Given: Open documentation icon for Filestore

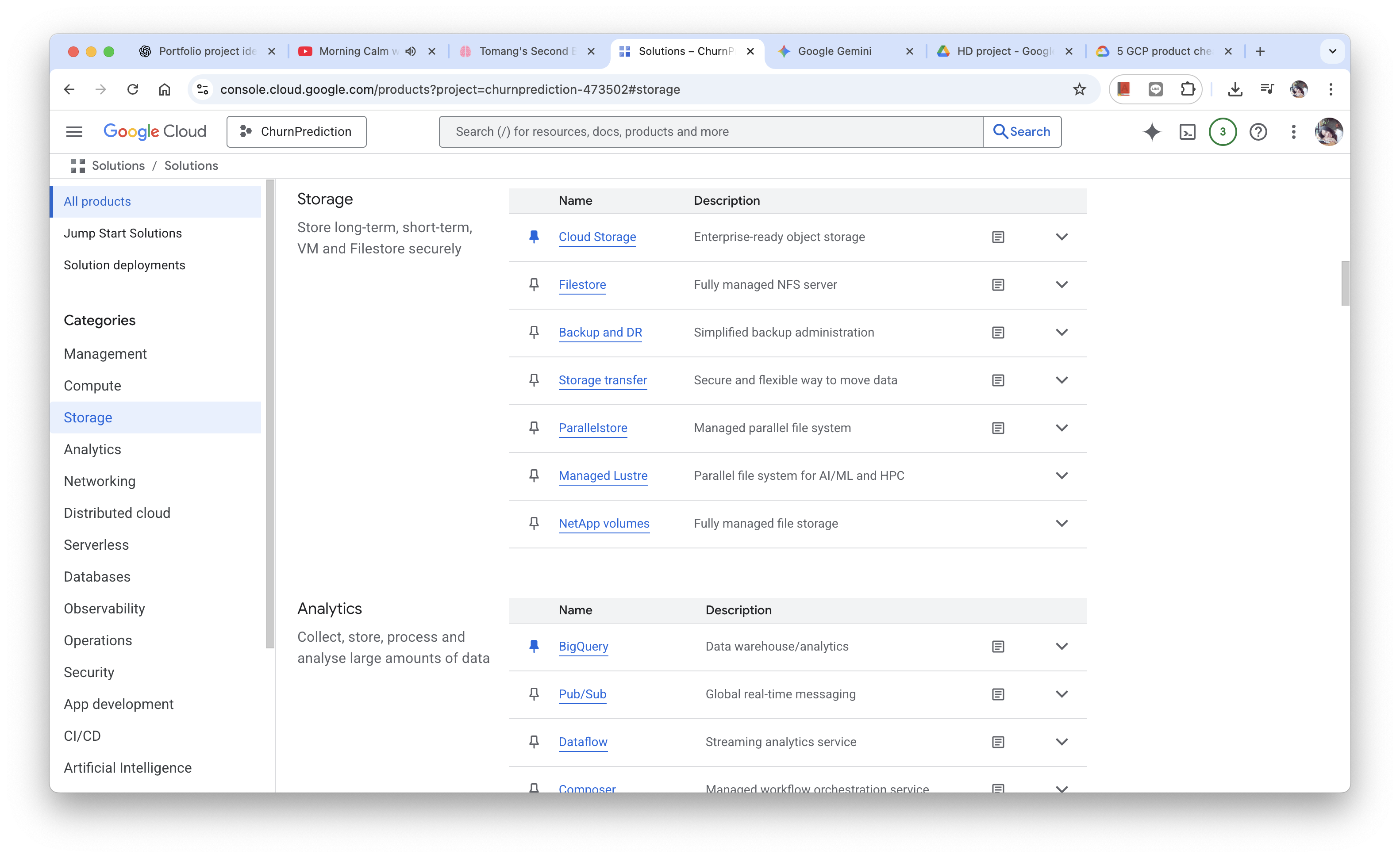Looking at the screenshot, I should pos(998,284).
